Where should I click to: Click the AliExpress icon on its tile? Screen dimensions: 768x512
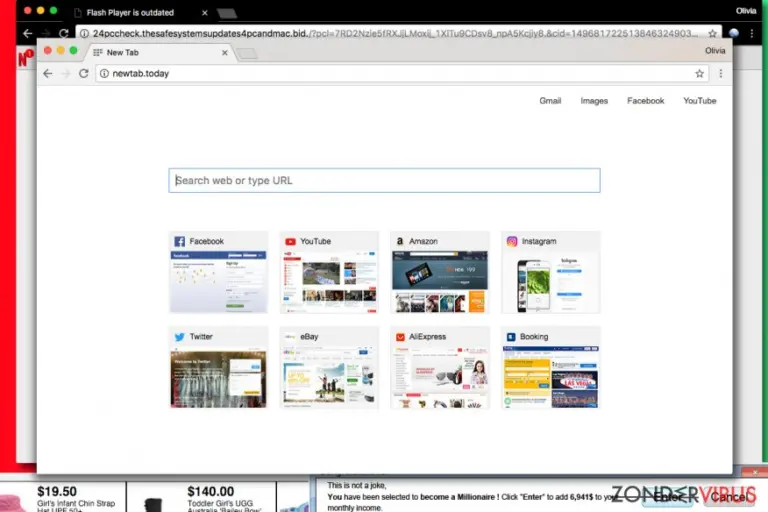tap(400, 337)
